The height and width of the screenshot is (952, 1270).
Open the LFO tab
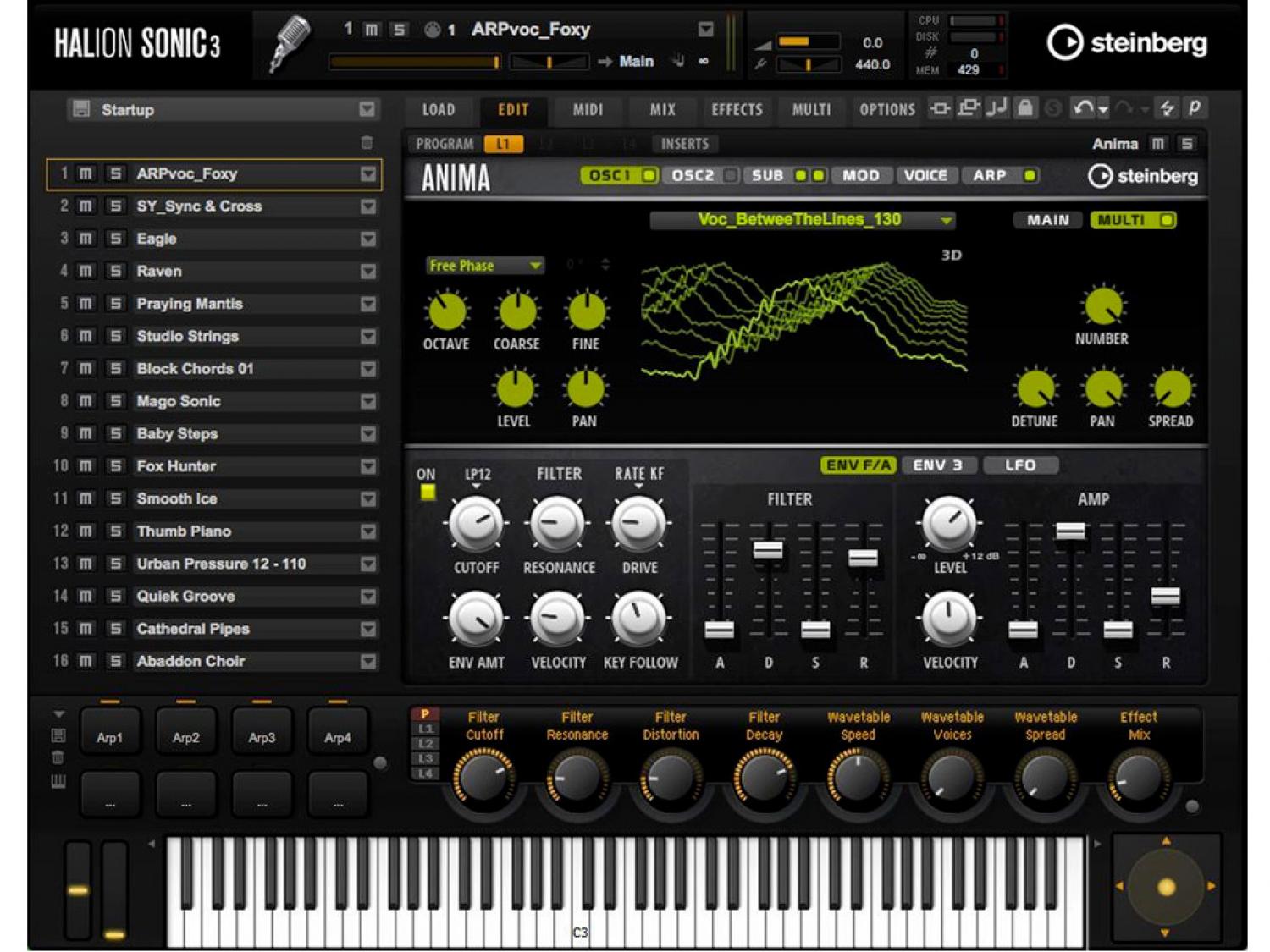[1019, 465]
